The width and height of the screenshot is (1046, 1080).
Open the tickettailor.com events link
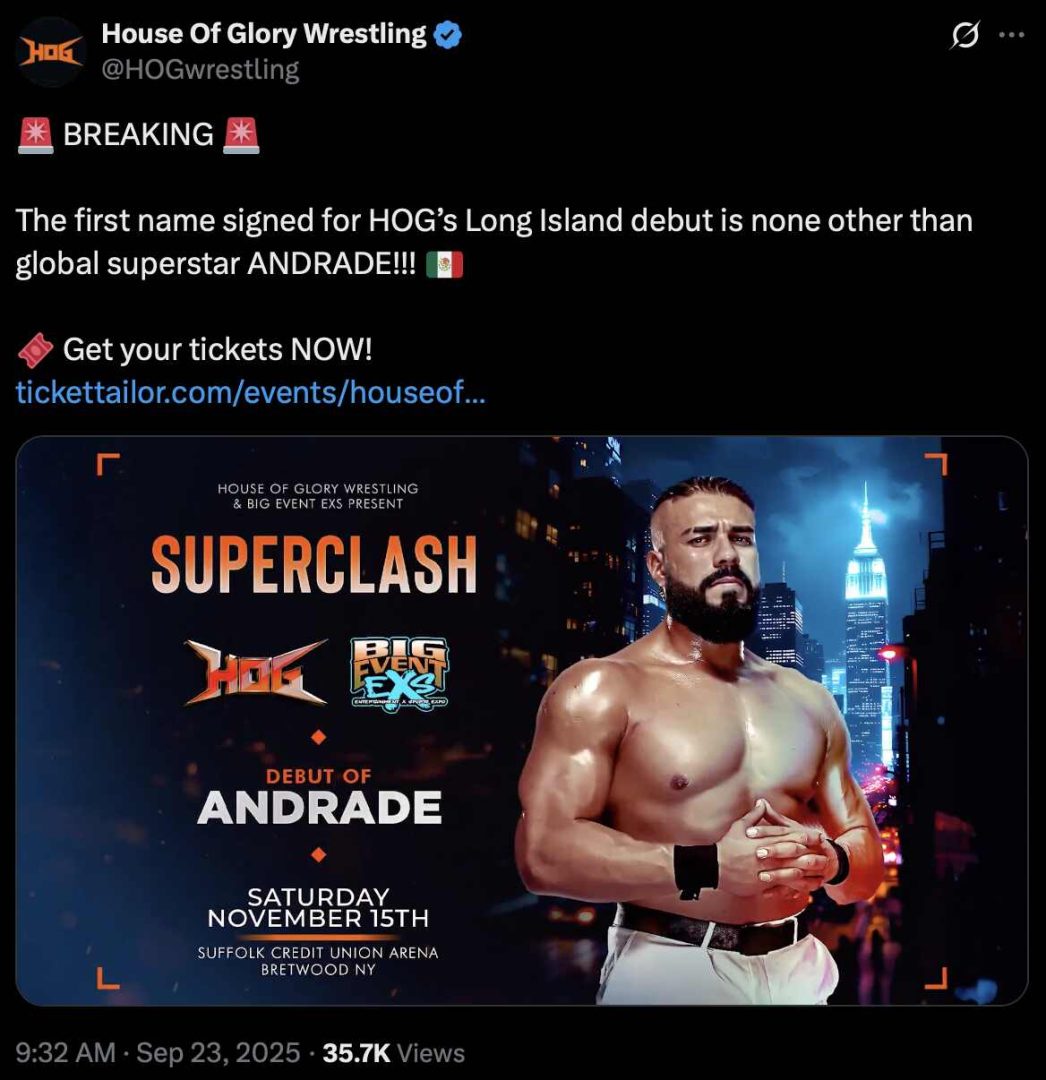coord(251,392)
